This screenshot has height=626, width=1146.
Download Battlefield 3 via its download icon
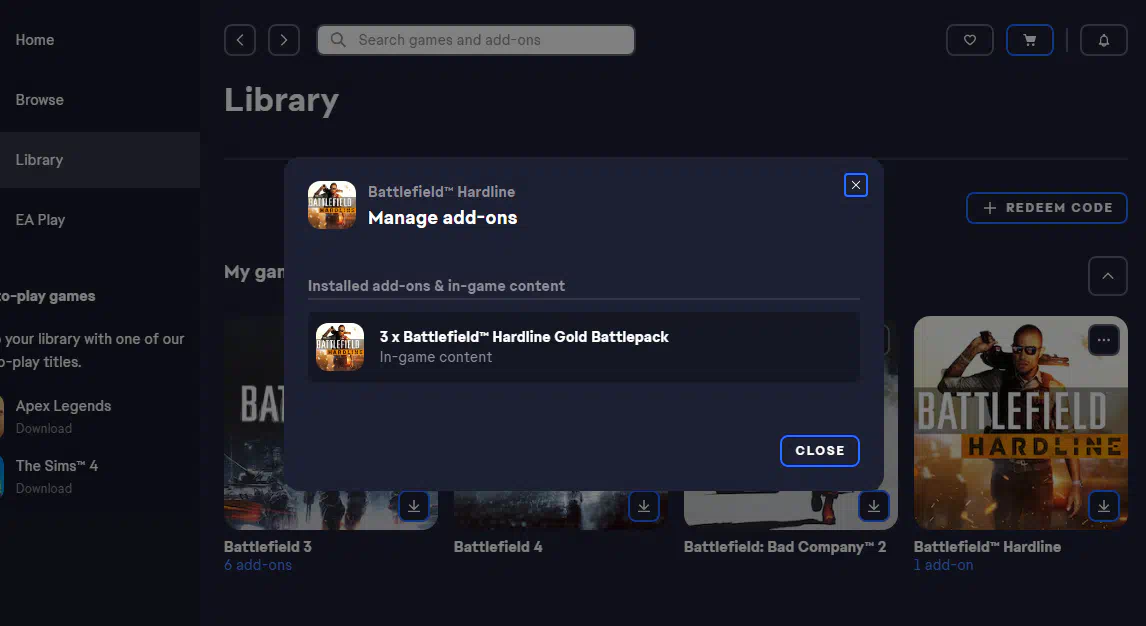414,506
